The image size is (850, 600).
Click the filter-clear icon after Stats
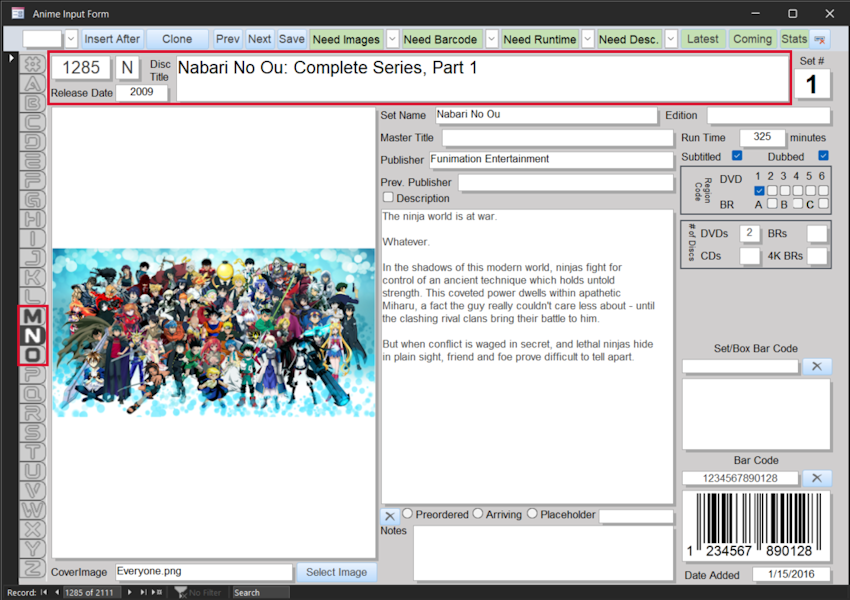[820, 40]
